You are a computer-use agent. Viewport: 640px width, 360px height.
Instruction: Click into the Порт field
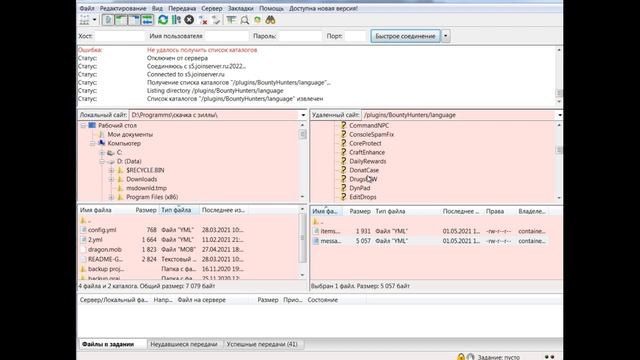click(355, 36)
